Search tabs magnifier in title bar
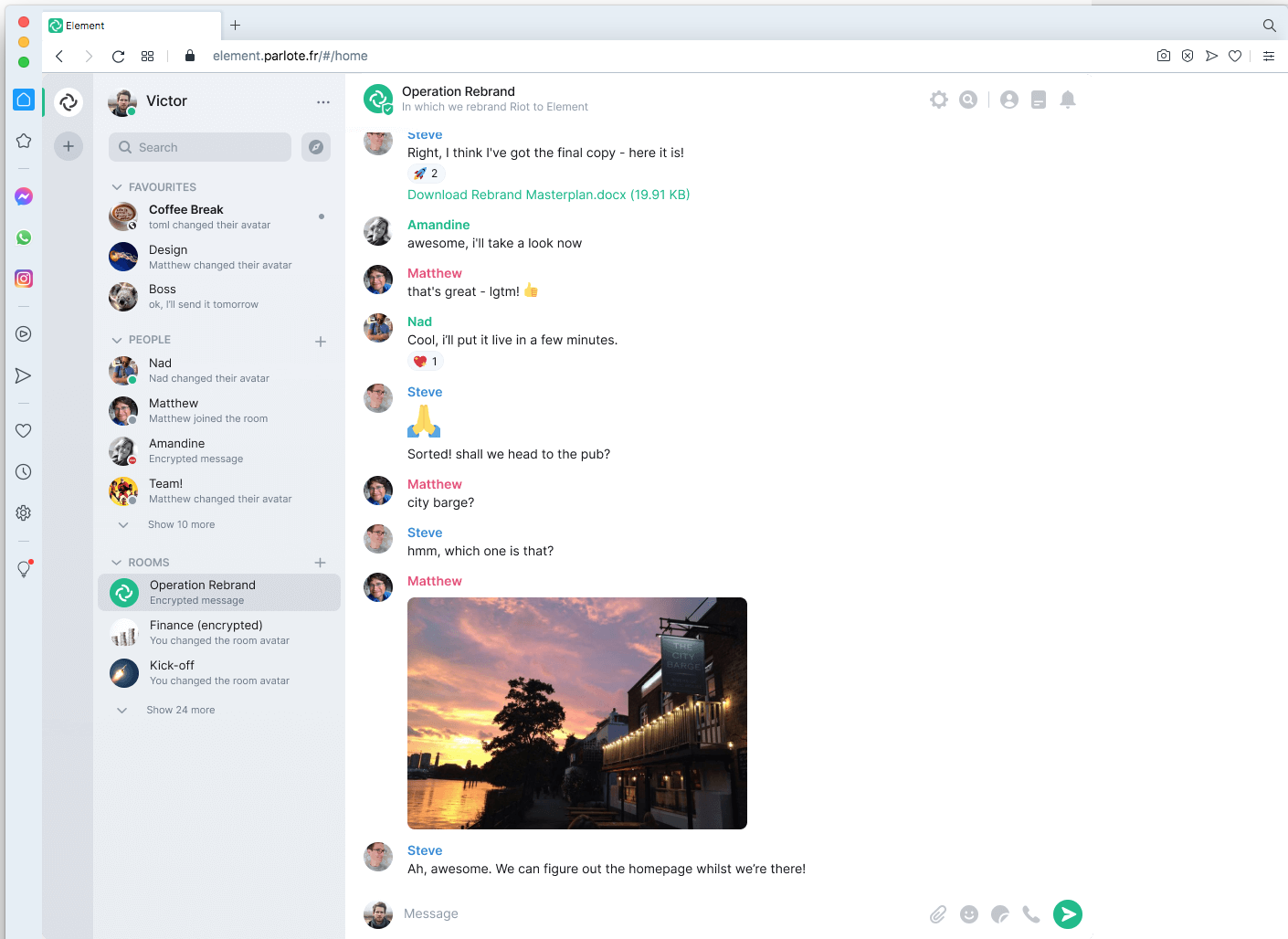This screenshot has width=1288, height=939. pyautogui.click(x=1269, y=26)
